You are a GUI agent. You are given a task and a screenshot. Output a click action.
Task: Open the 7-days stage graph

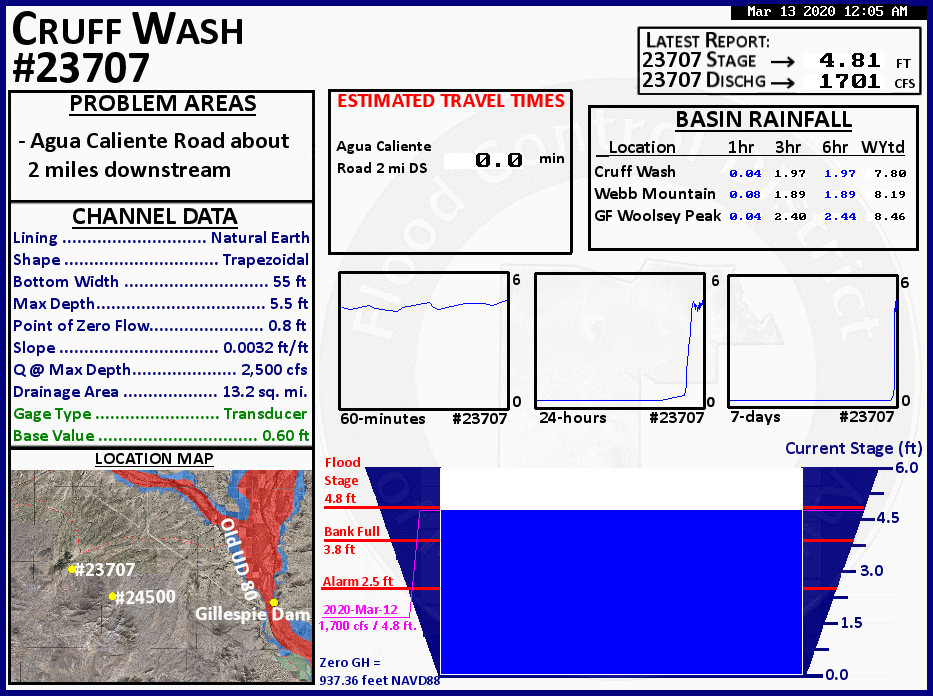812,337
